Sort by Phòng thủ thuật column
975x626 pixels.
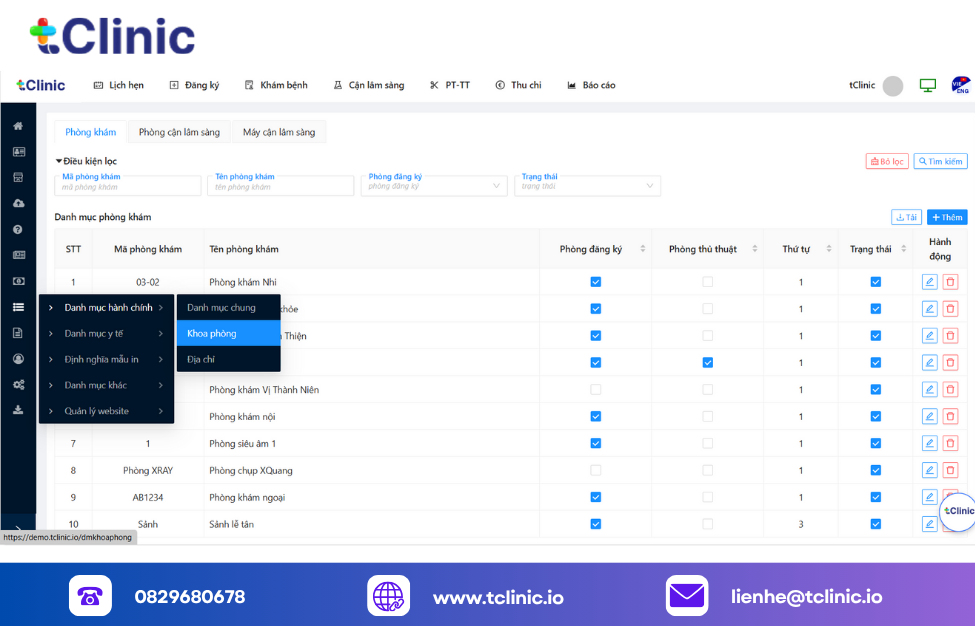755,249
